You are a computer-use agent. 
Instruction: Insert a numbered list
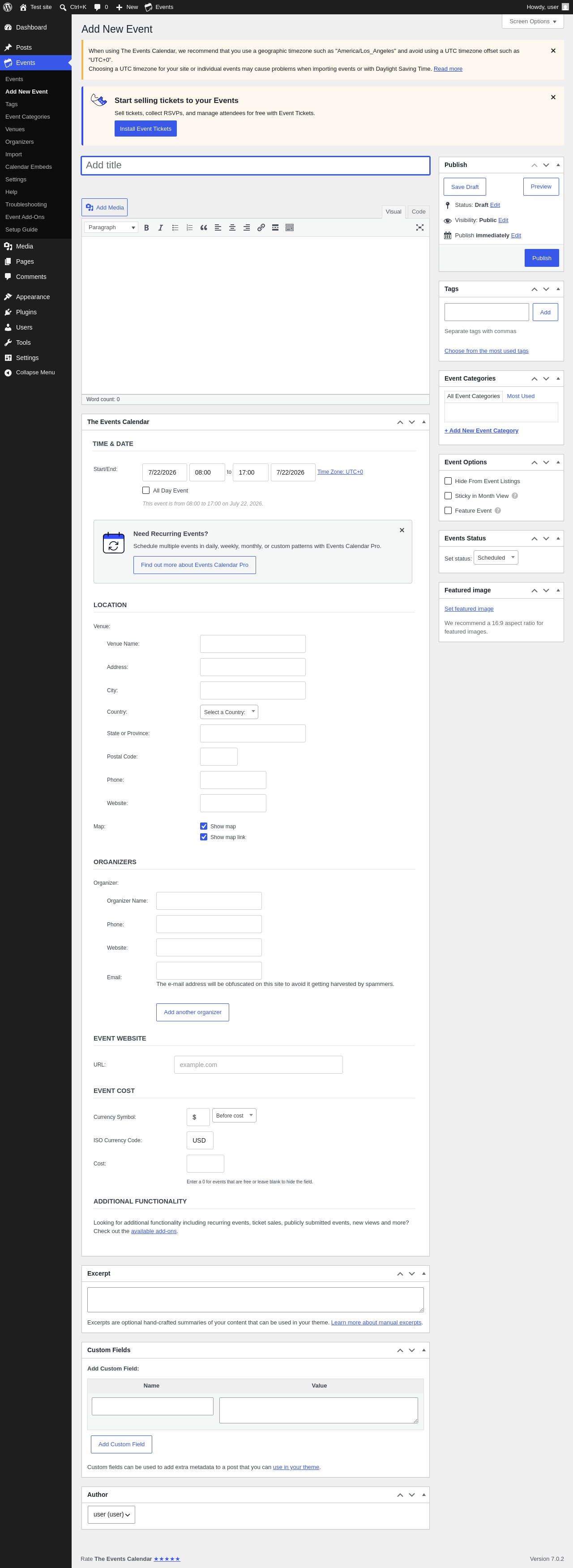[189, 227]
